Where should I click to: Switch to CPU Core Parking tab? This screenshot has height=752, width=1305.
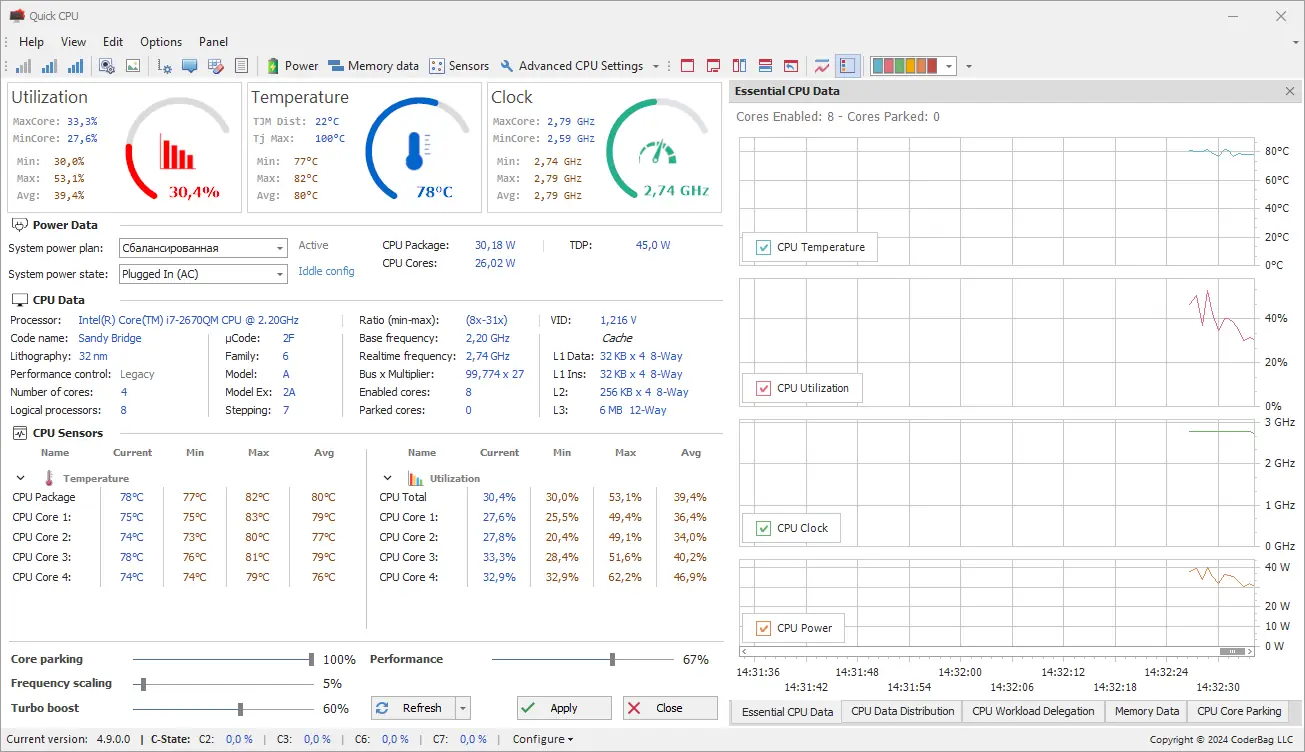(1239, 711)
